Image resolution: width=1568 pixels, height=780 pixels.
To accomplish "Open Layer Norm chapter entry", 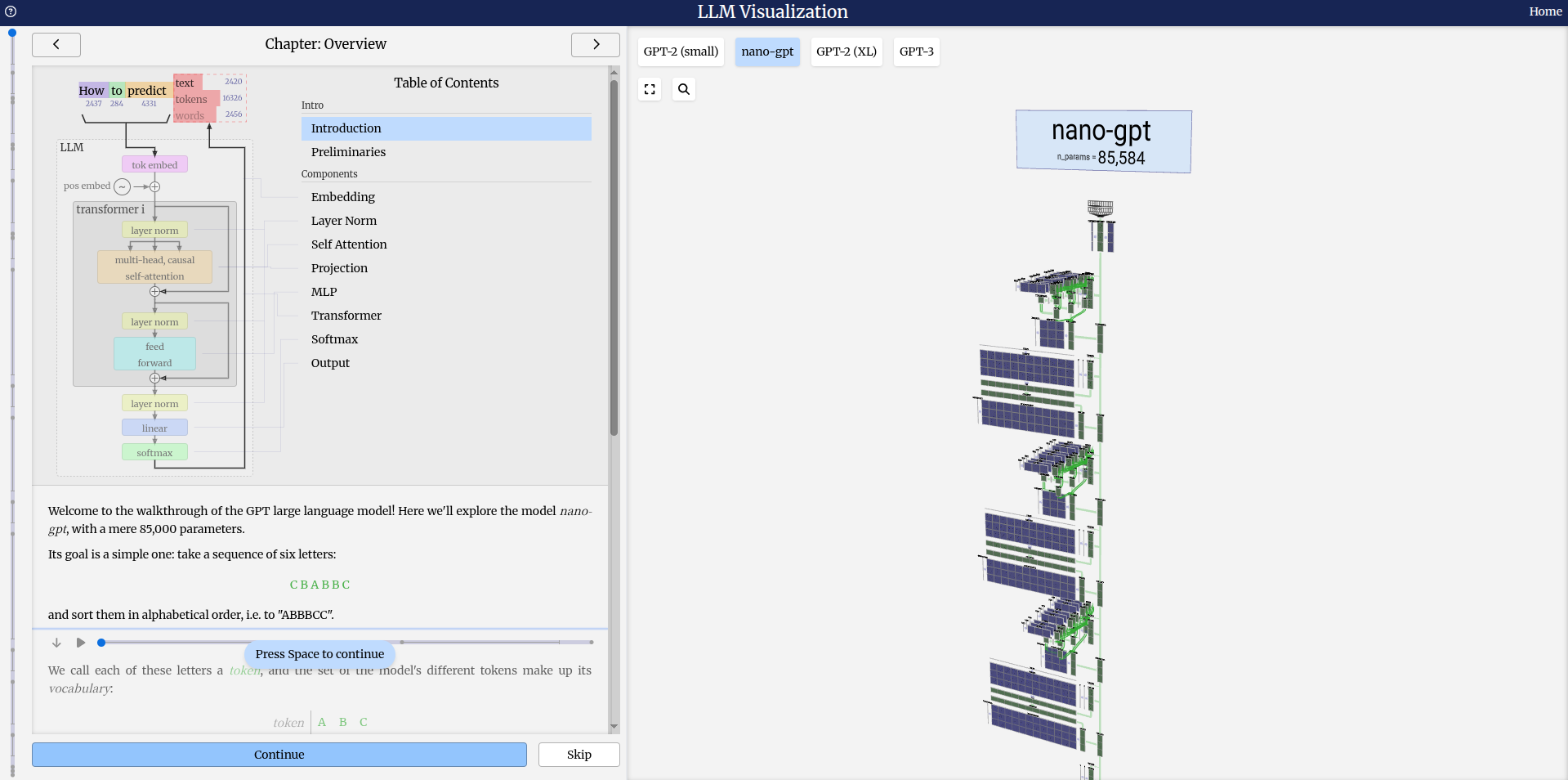I will tap(446, 221).
